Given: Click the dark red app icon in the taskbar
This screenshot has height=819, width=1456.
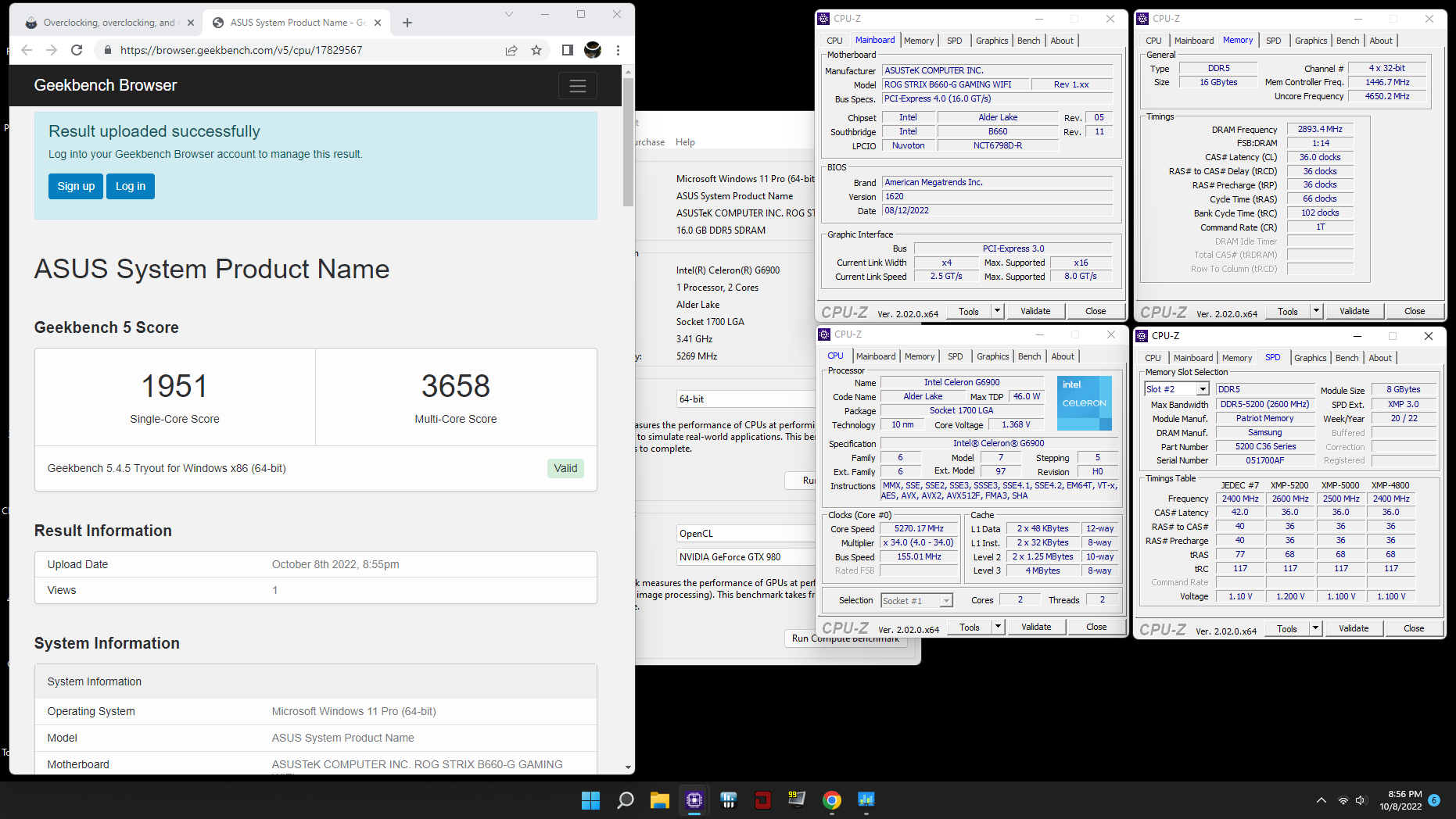Looking at the screenshot, I should (x=762, y=800).
